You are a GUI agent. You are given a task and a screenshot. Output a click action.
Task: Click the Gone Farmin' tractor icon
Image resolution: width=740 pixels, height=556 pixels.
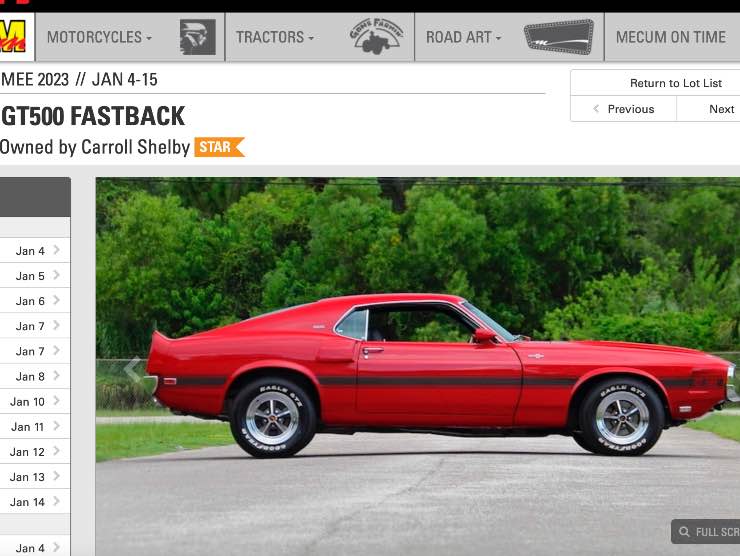(376, 36)
